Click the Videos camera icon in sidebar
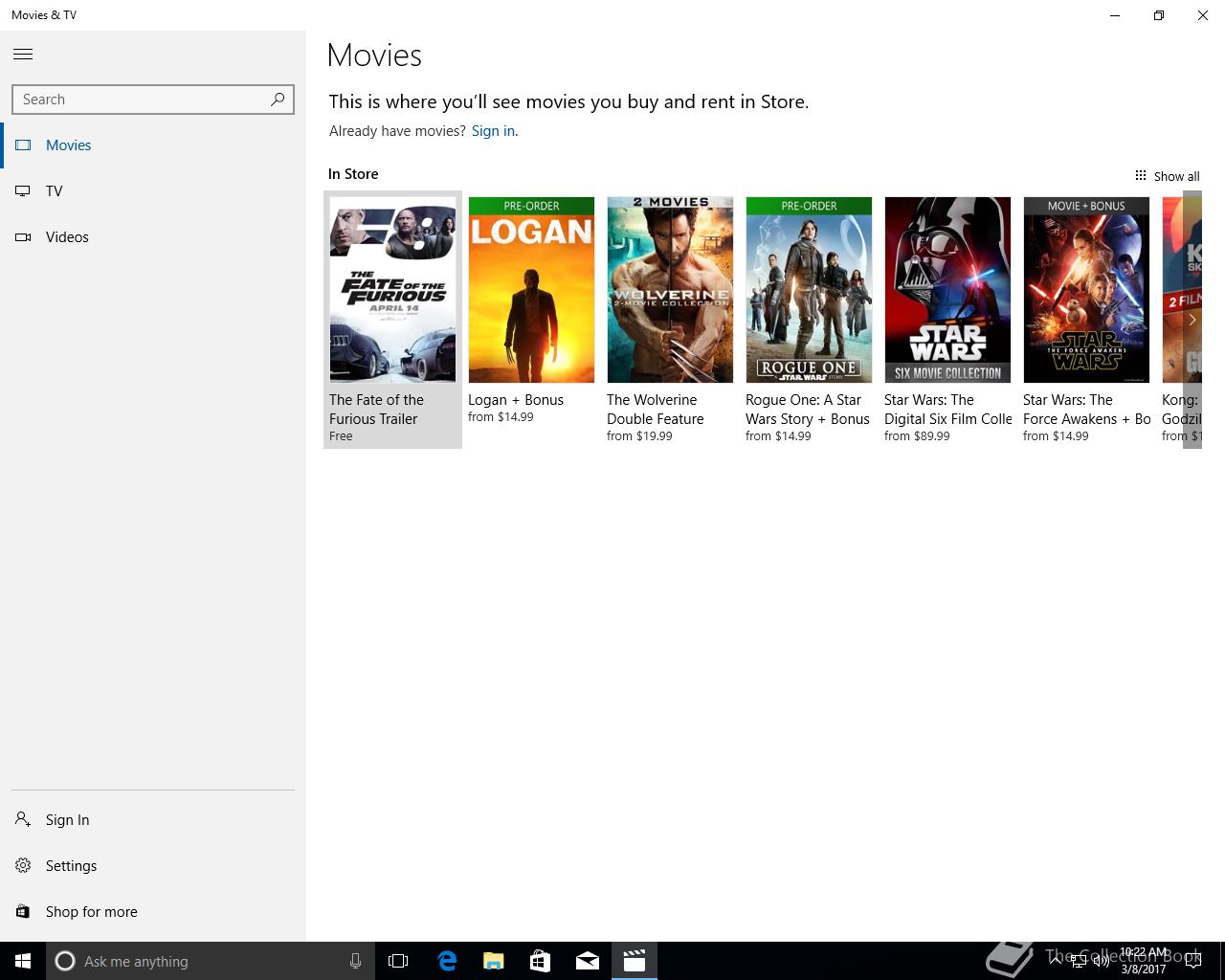 point(23,237)
